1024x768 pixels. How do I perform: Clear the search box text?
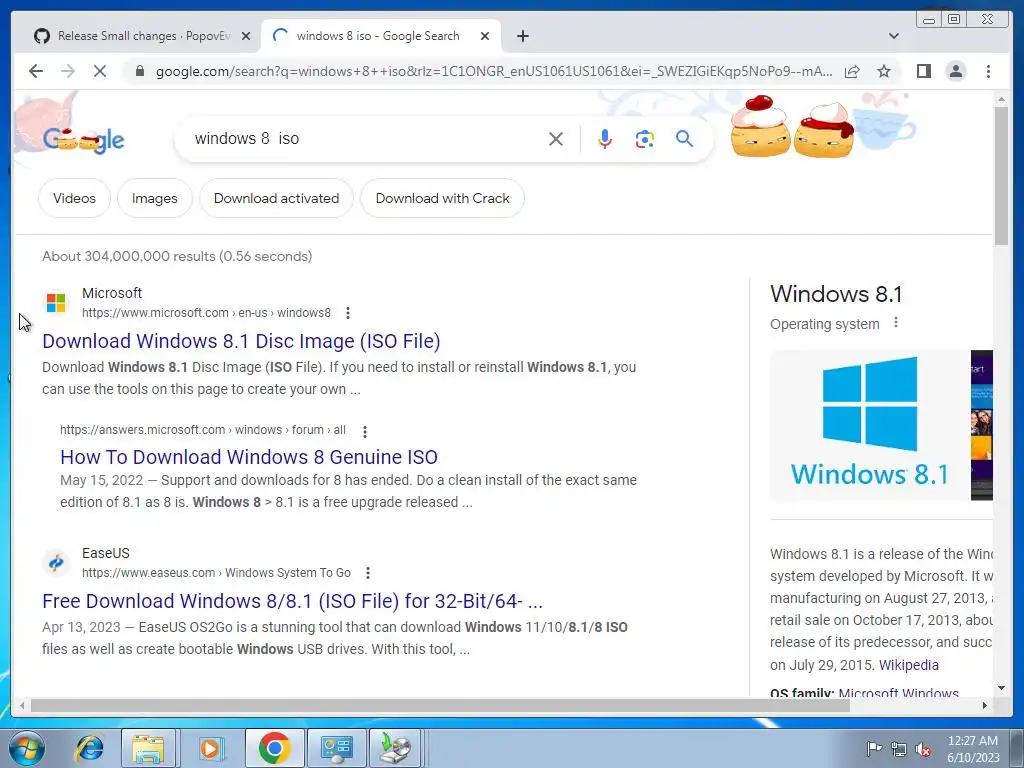(x=556, y=138)
